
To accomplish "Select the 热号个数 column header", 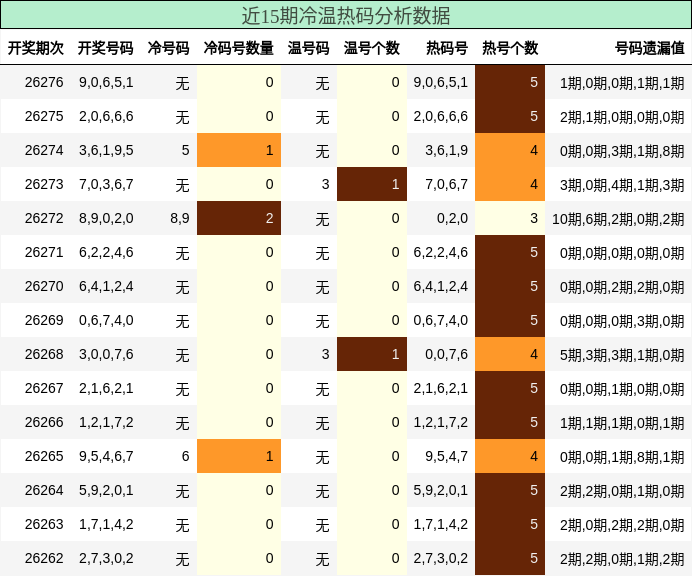I will click(510, 48).
